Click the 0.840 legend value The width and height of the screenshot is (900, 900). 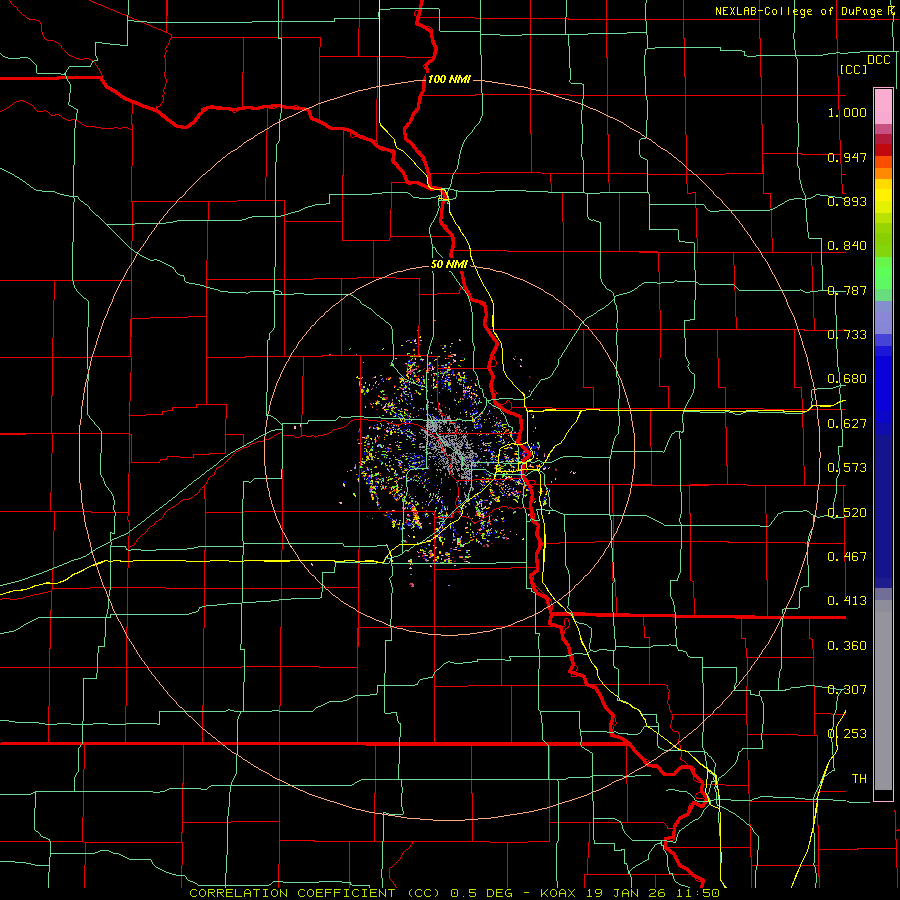tap(847, 246)
